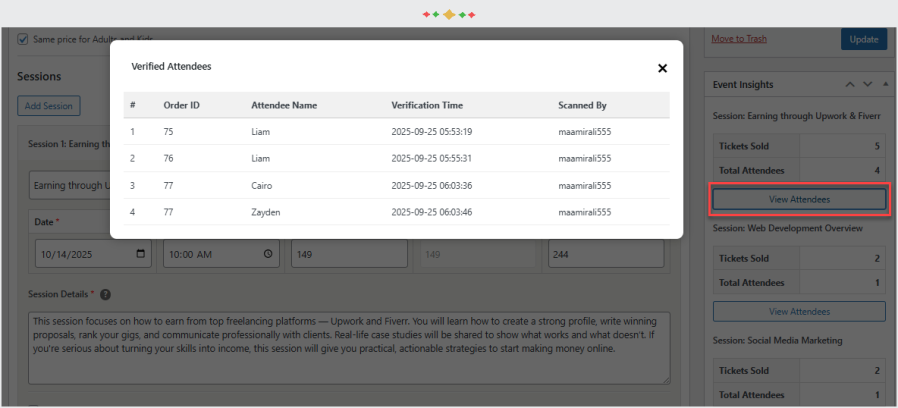
Task: View Attendees for Web Development Overview session
Action: pos(799,312)
